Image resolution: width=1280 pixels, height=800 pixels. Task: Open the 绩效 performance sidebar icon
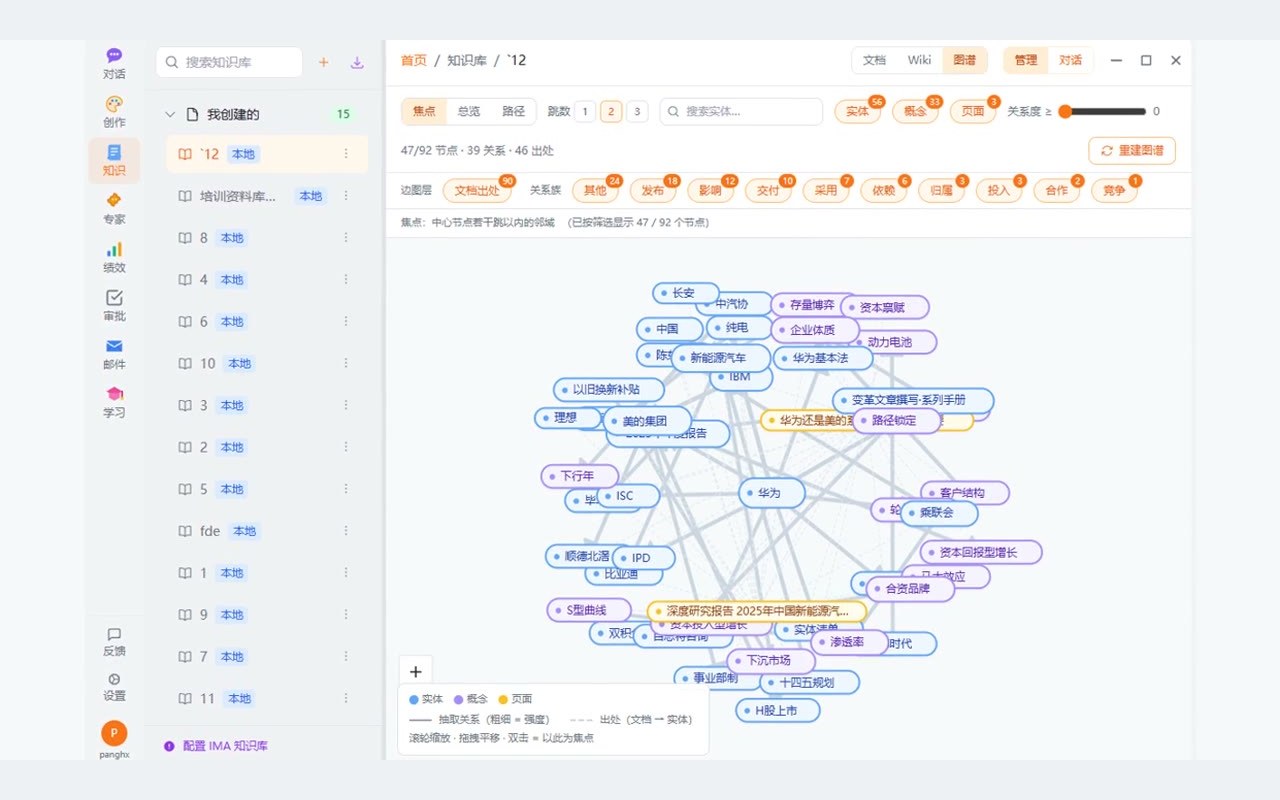114,257
